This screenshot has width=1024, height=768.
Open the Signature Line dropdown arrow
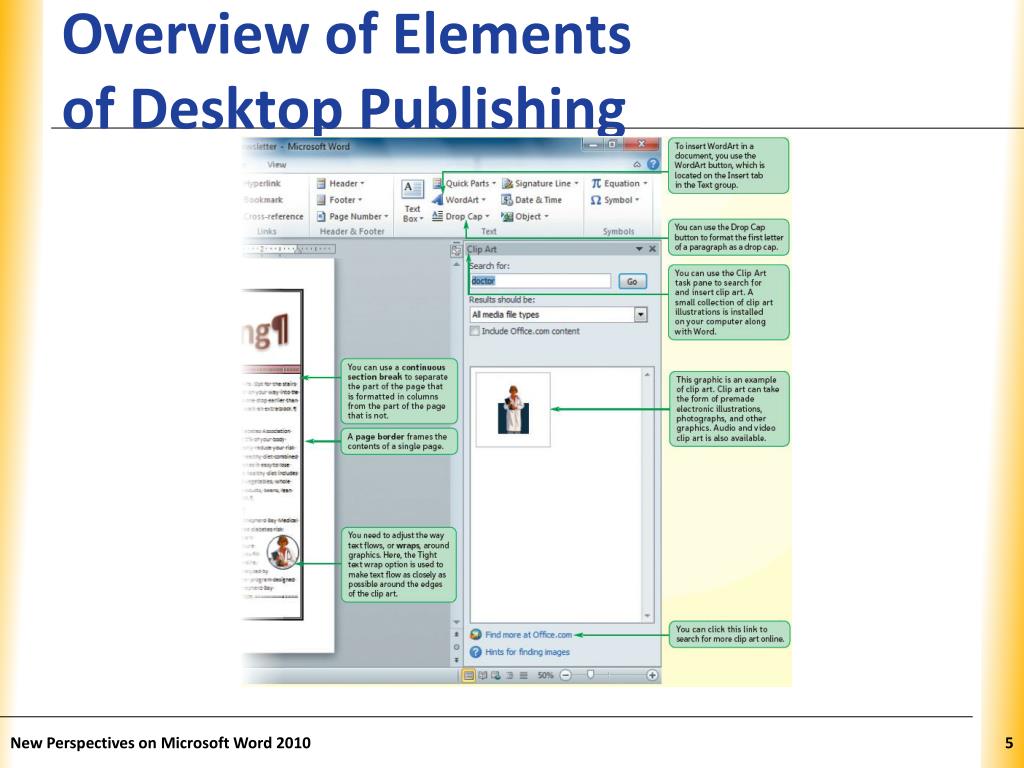click(576, 184)
